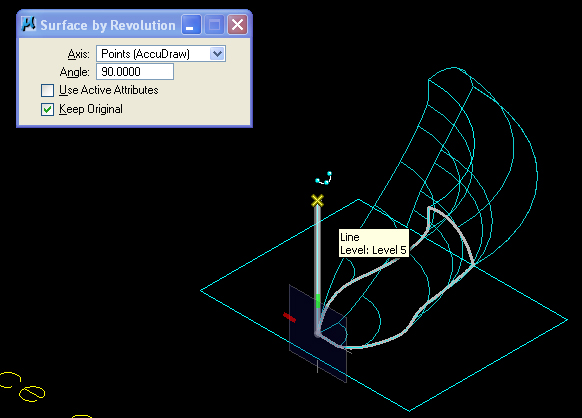Viewport: 582px width, 418px height.
Task: Click the MicroStation icon in dialog title bar
Action: click(28, 25)
